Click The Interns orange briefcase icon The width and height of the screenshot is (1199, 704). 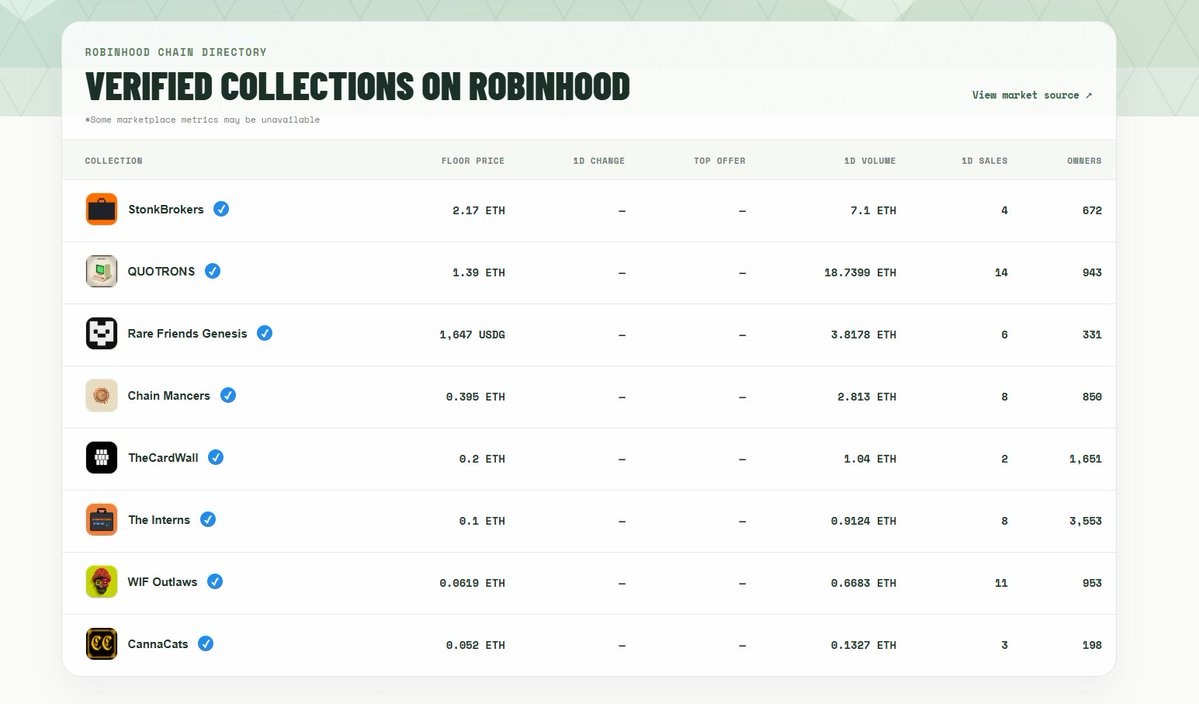point(102,520)
